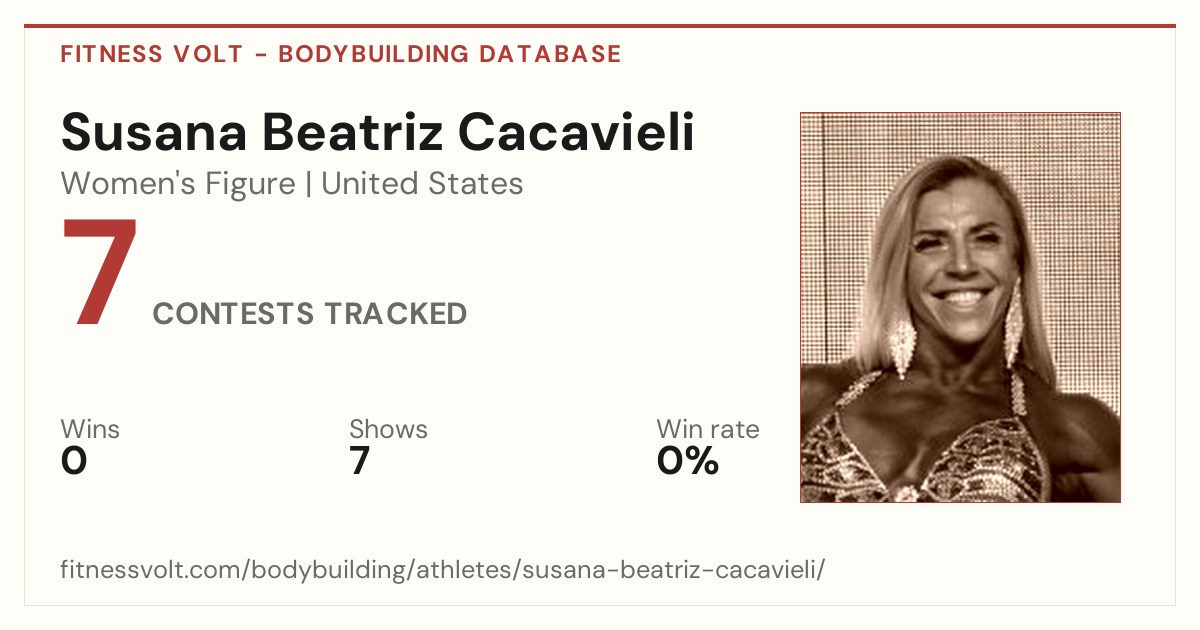Select the Susana Beatriz Cacavieli name heading
Screen dimensions: 1200x630
pyautogui.click(x=377, y=133)
